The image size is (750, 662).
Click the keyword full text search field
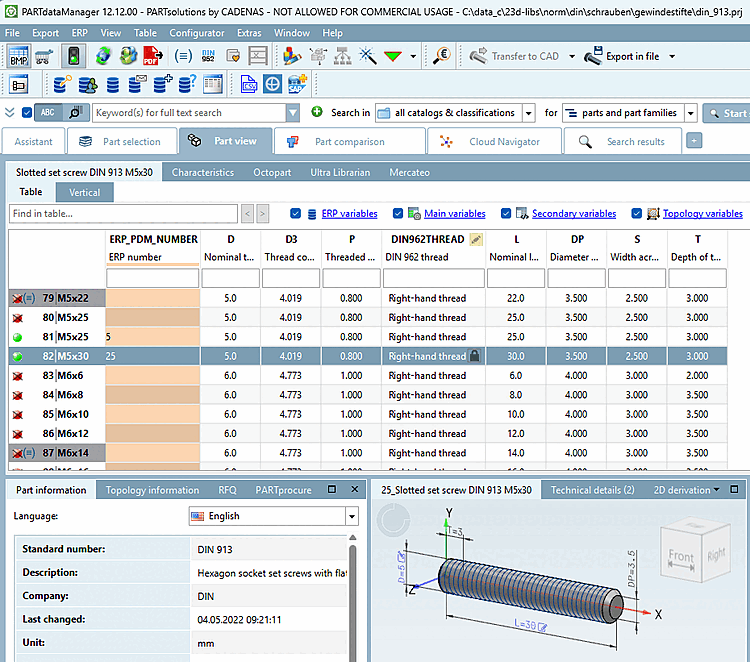(189, 113)
